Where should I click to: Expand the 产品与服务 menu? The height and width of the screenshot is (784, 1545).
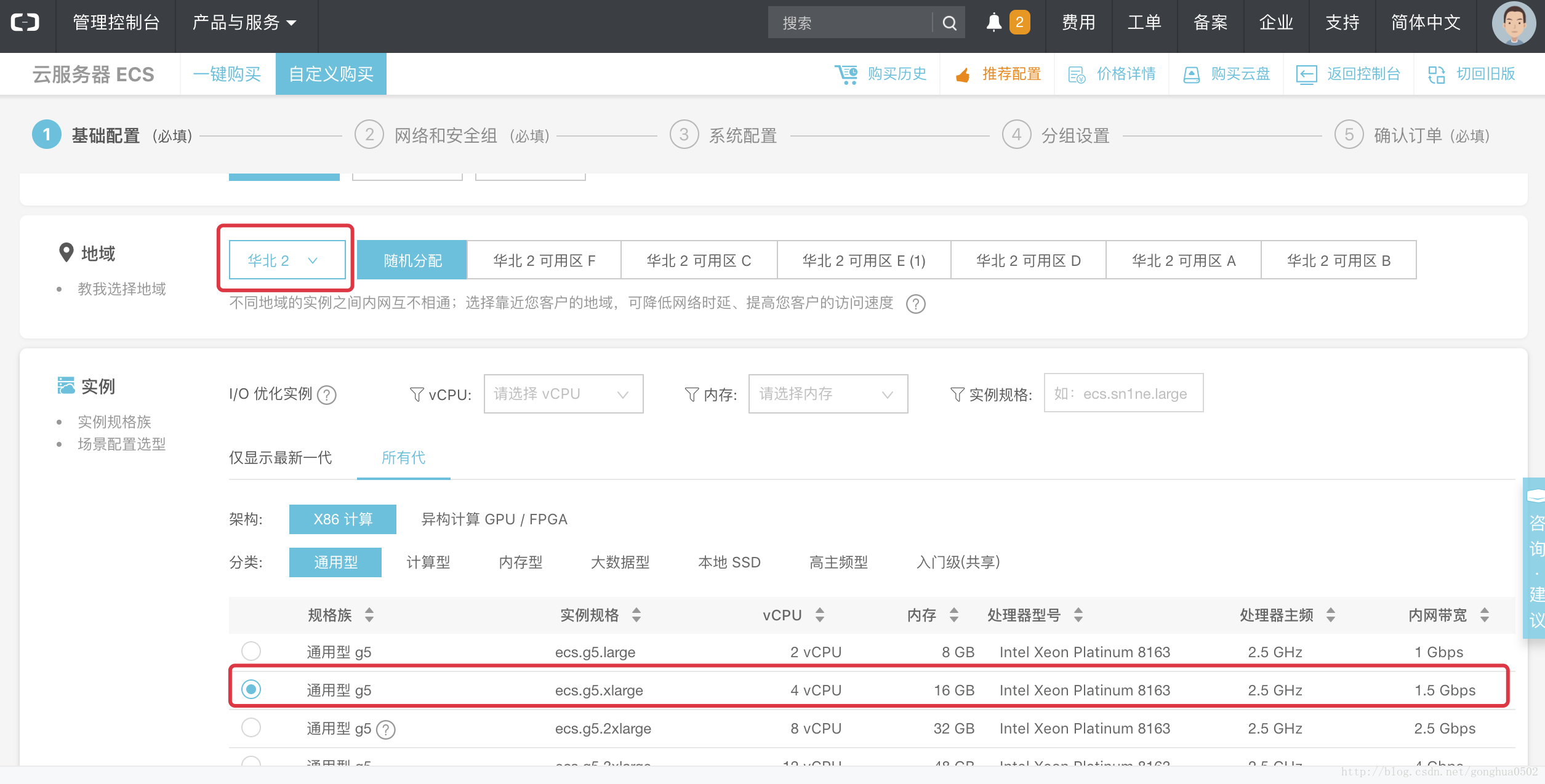[245, 23]
